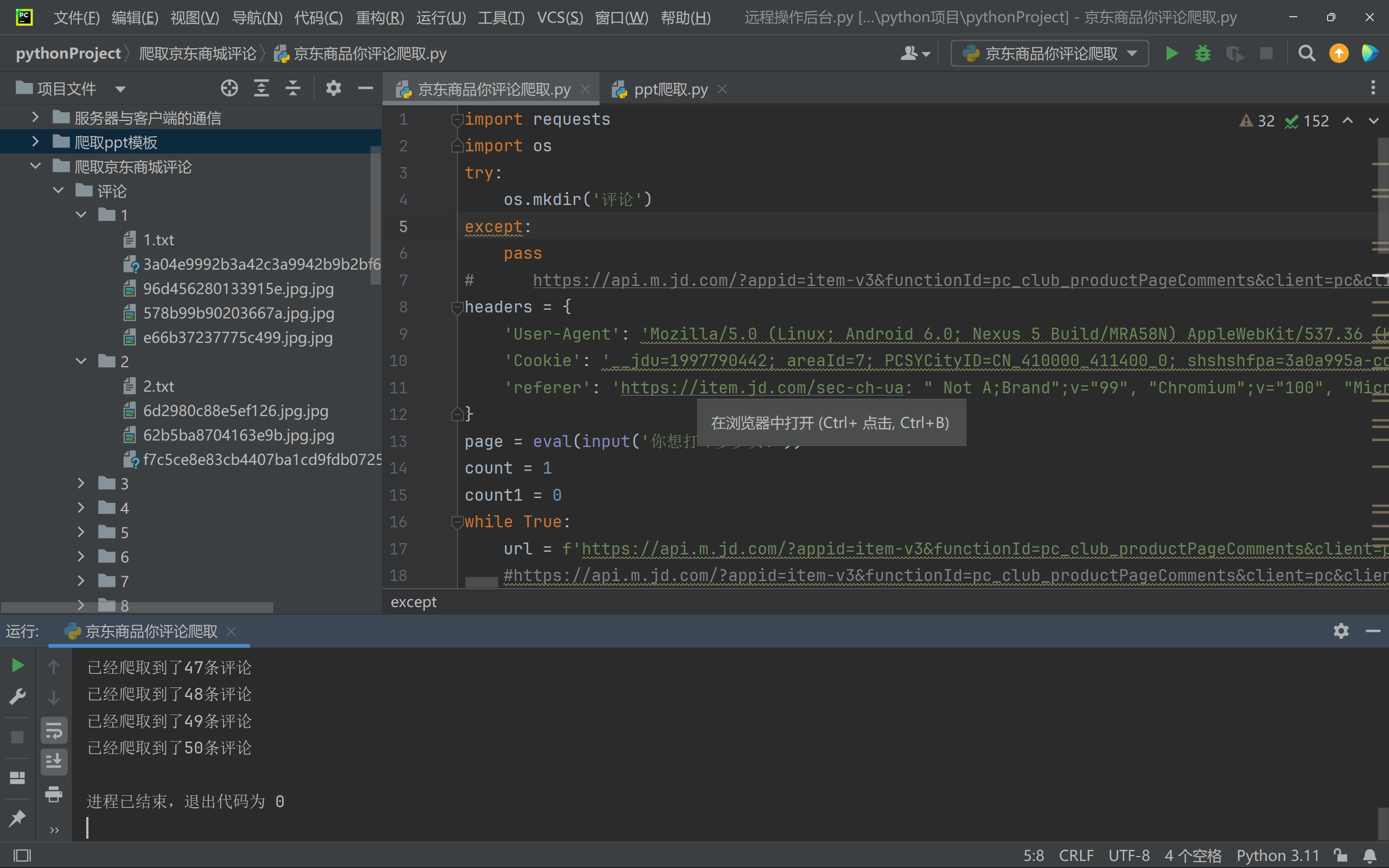Toggle file read-only lock icon
The image size is (1389, 868).
pyautogui.click(x=1340, y=856)
